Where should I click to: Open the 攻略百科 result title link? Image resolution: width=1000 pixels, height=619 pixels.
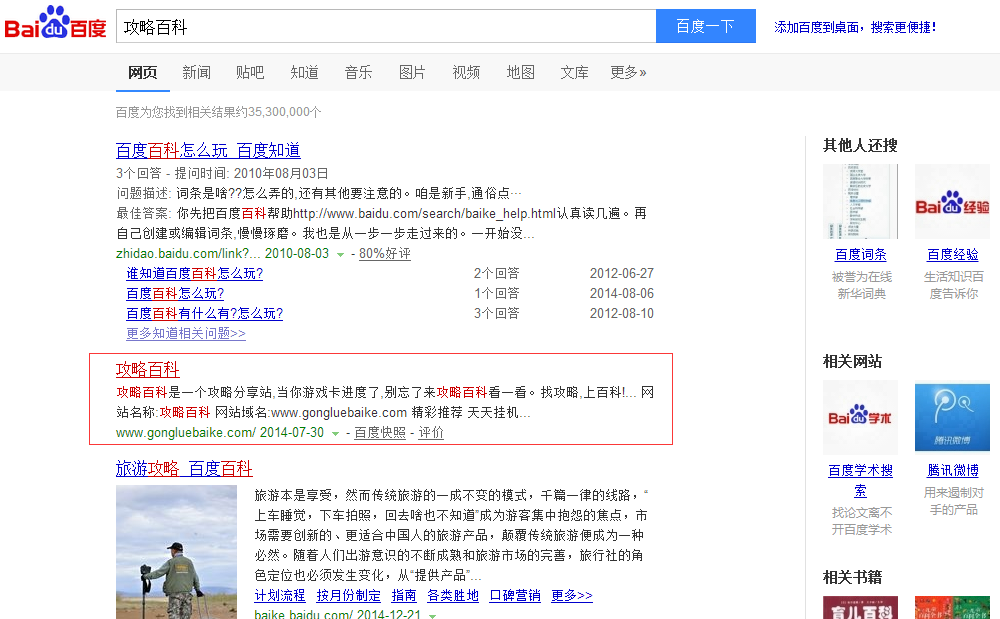coord(147,370)
